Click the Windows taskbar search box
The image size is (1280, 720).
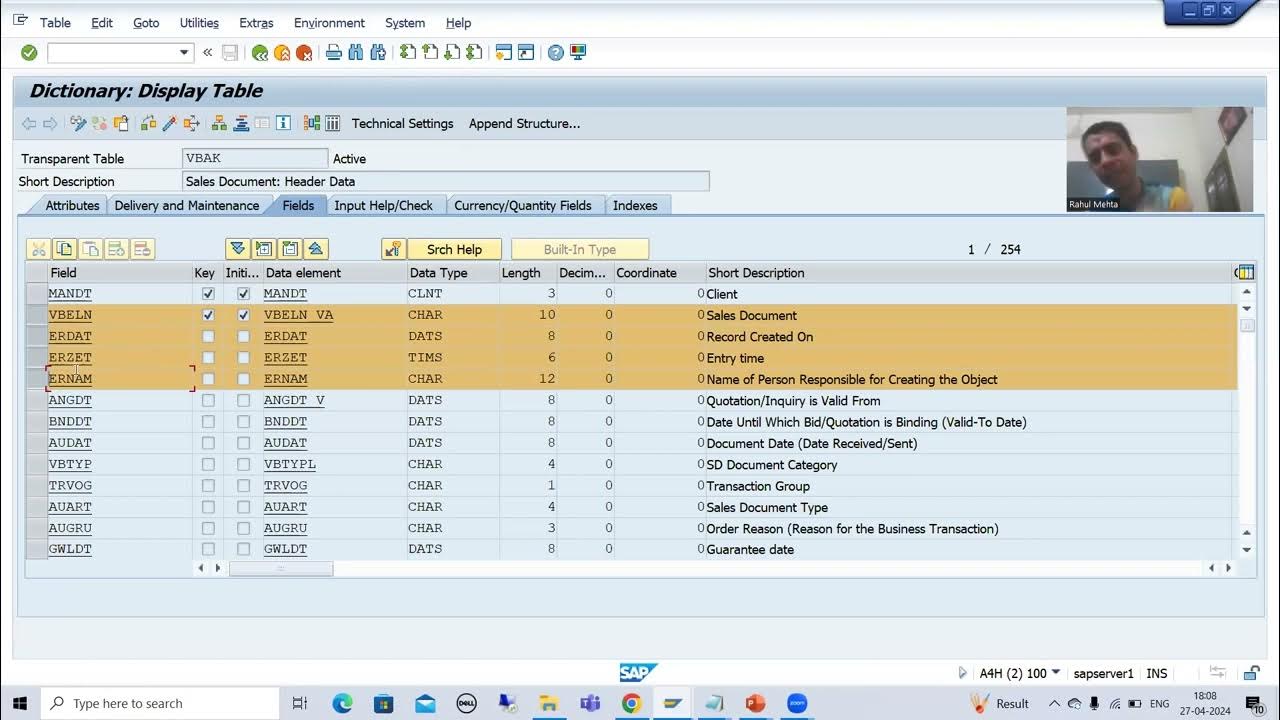click(x=160, y=703)
